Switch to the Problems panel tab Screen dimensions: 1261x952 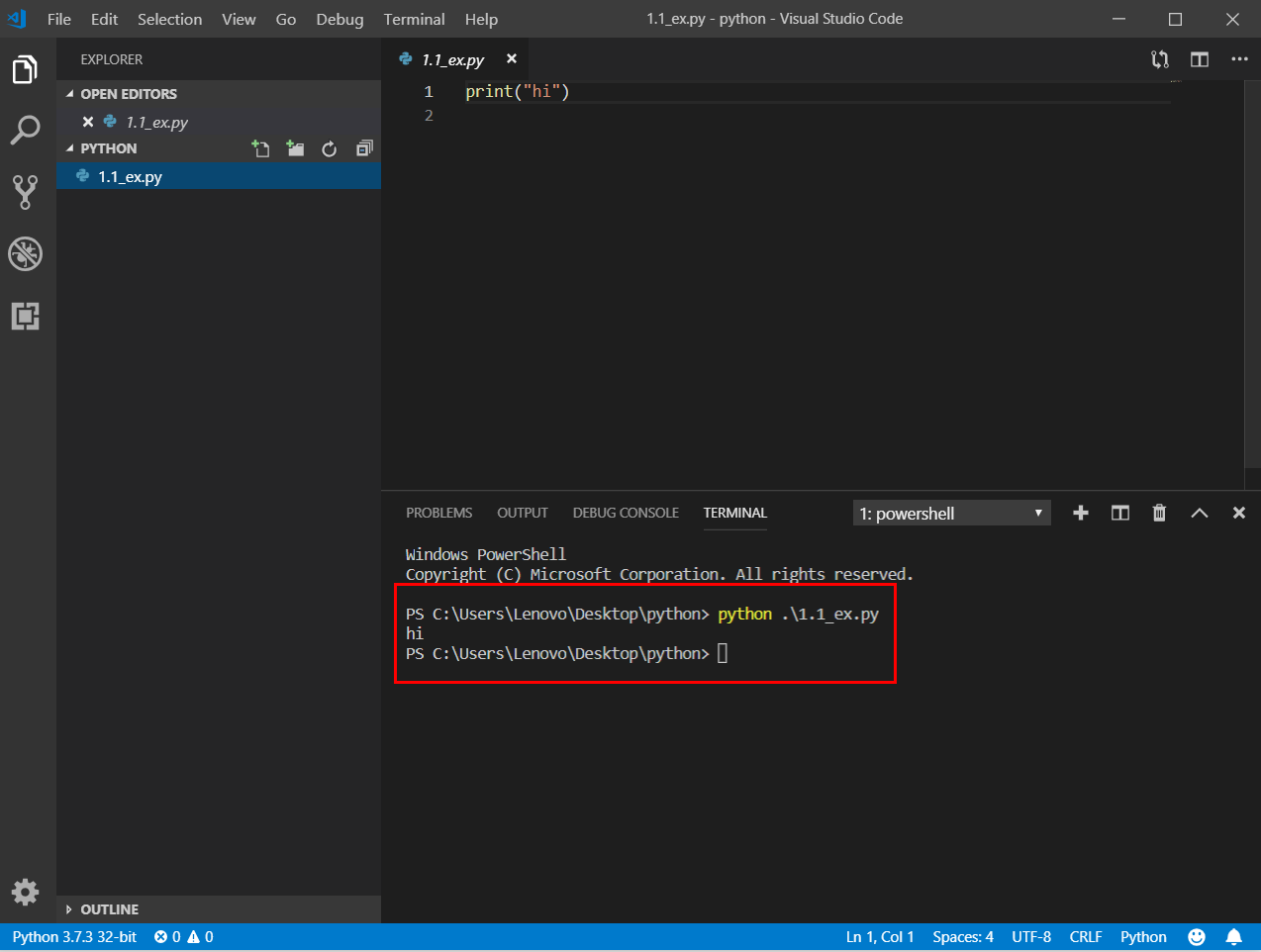coord(438,513)
